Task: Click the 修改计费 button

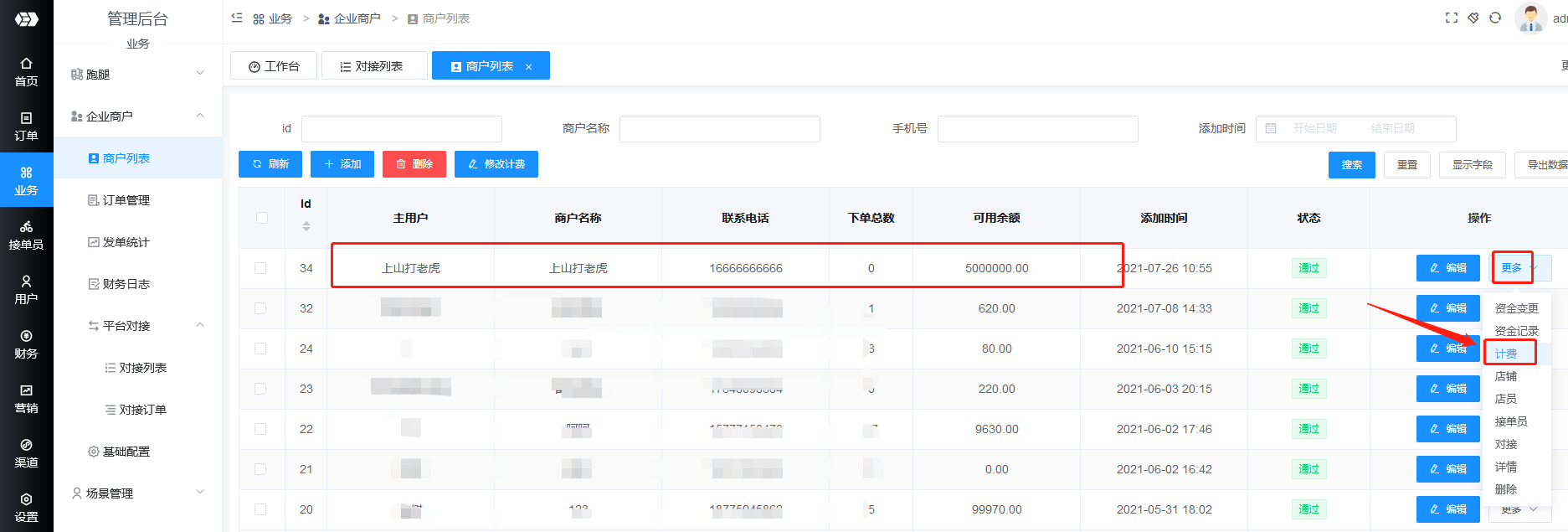Action: (496, 164)
